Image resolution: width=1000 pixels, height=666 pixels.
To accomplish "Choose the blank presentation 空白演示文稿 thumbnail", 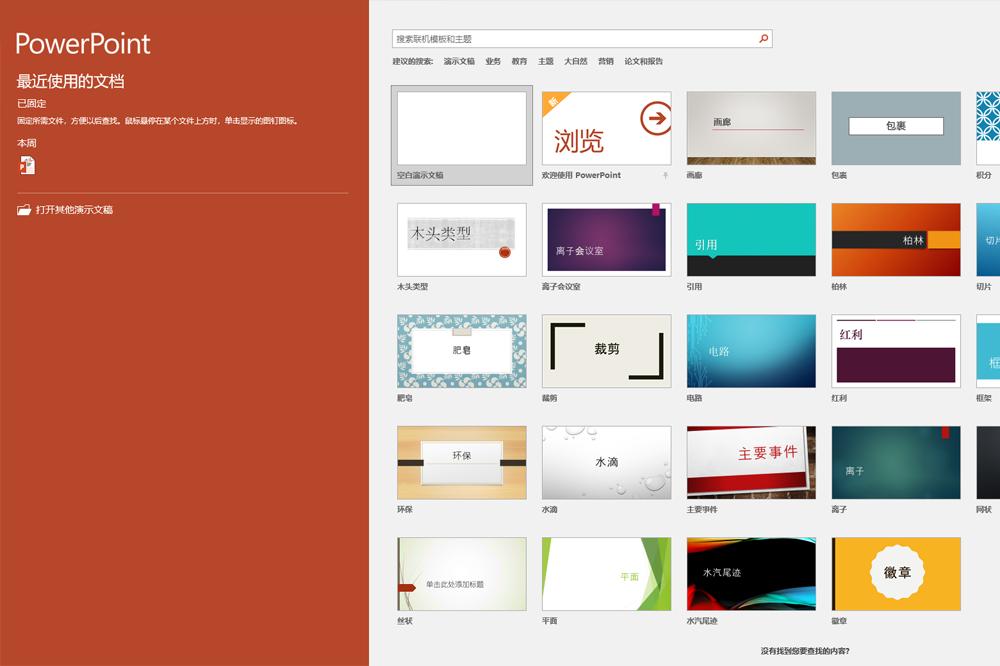I will pyautogui.click(x=462, y=128).
